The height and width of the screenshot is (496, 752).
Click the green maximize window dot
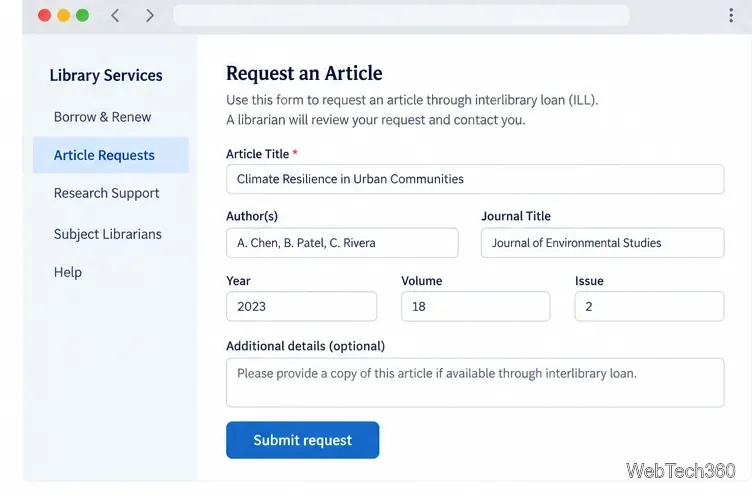pos(82,15)
